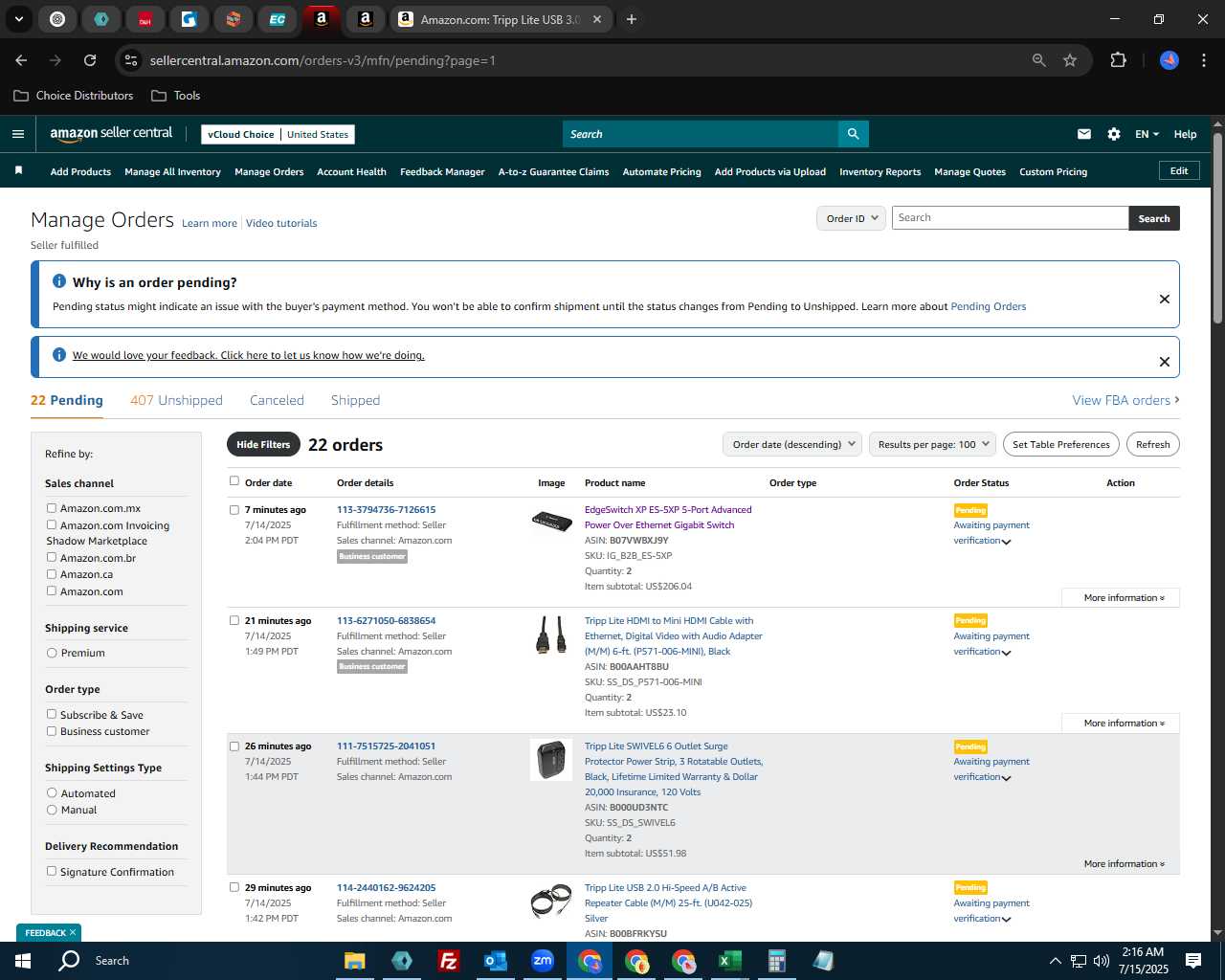Screen dimensions: 1225x980
Task: Open the site information icon in address bar
Action: click(131, 60)
